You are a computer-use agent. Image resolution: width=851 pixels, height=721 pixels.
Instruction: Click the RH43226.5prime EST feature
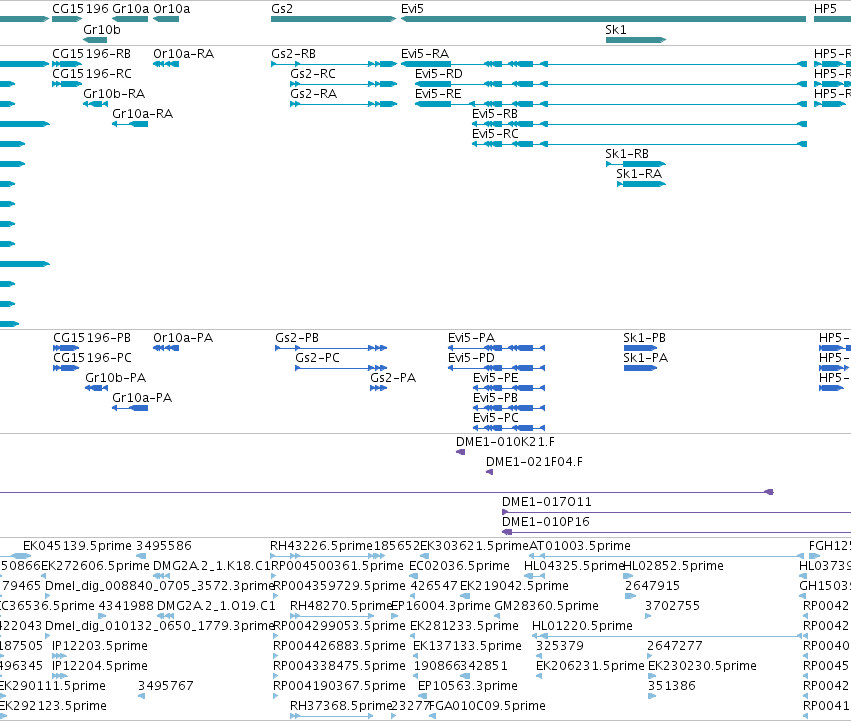pos(328,556)
